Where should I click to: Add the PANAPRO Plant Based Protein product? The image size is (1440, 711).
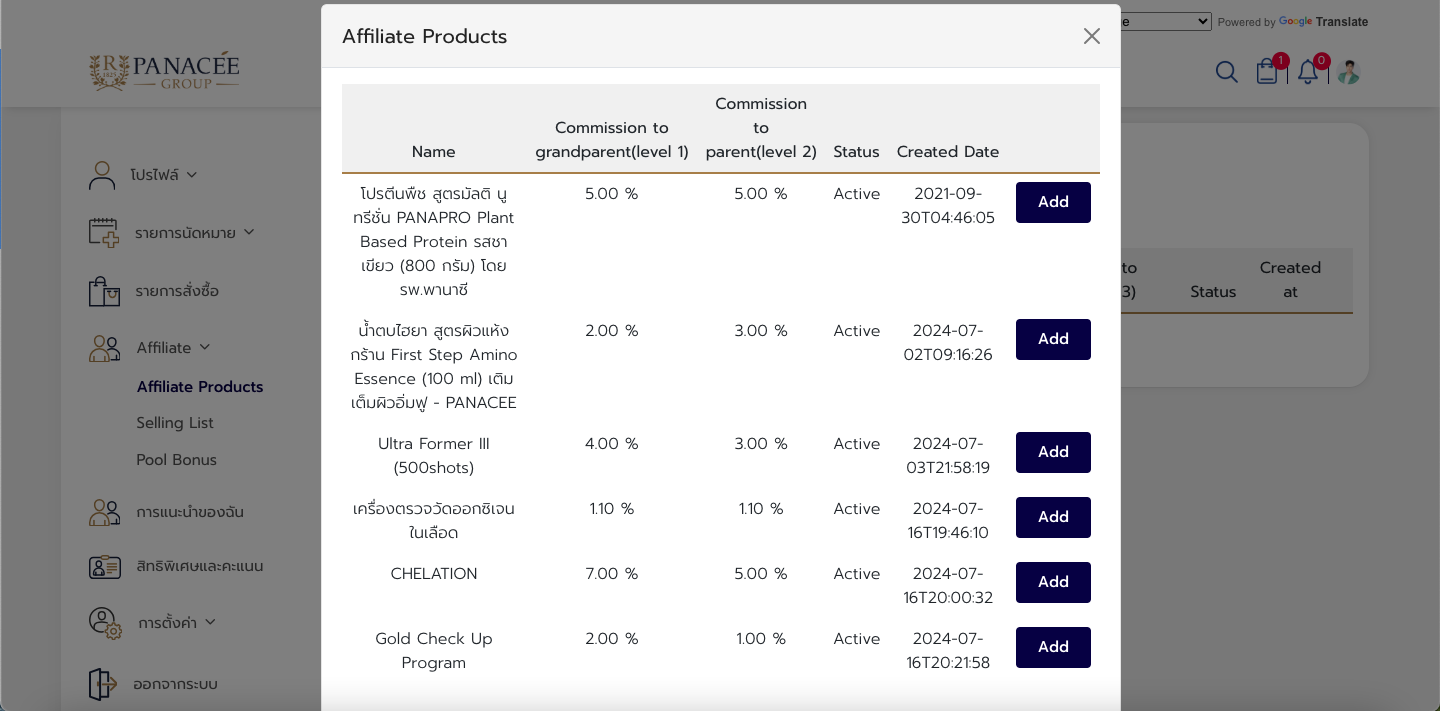[x=1053, y=202]
